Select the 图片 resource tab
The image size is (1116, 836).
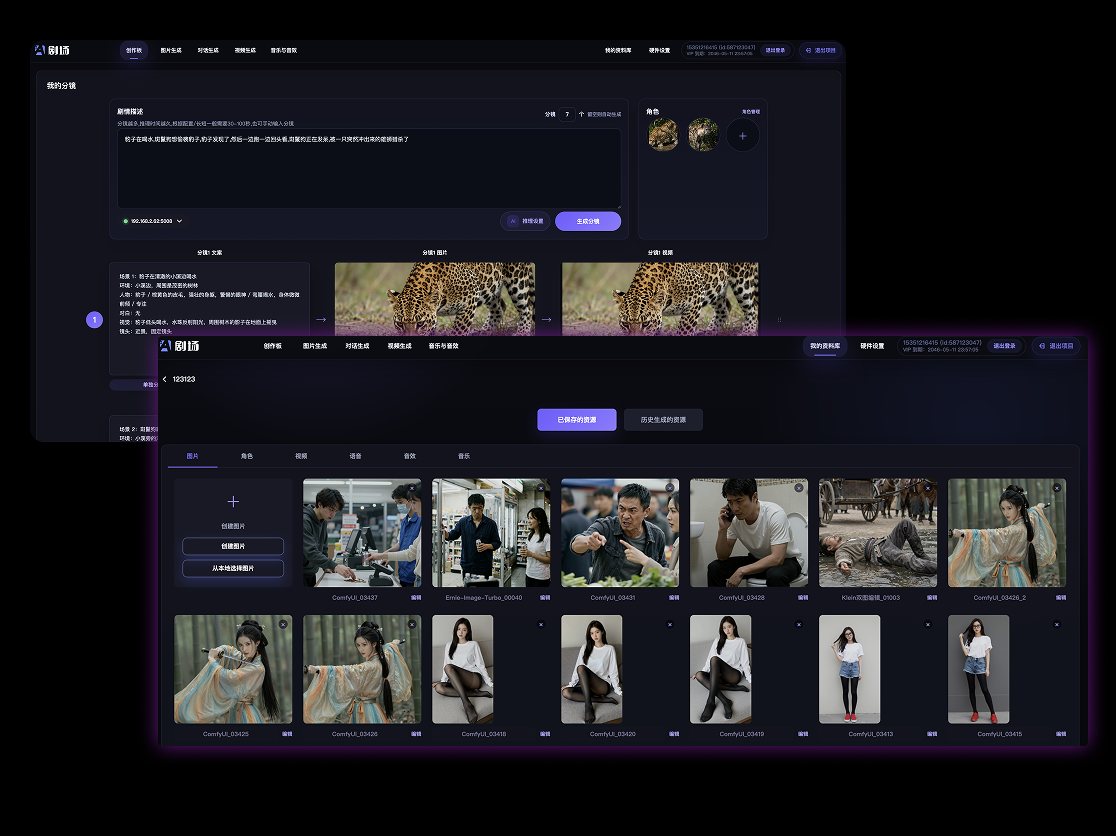[192, 456]
